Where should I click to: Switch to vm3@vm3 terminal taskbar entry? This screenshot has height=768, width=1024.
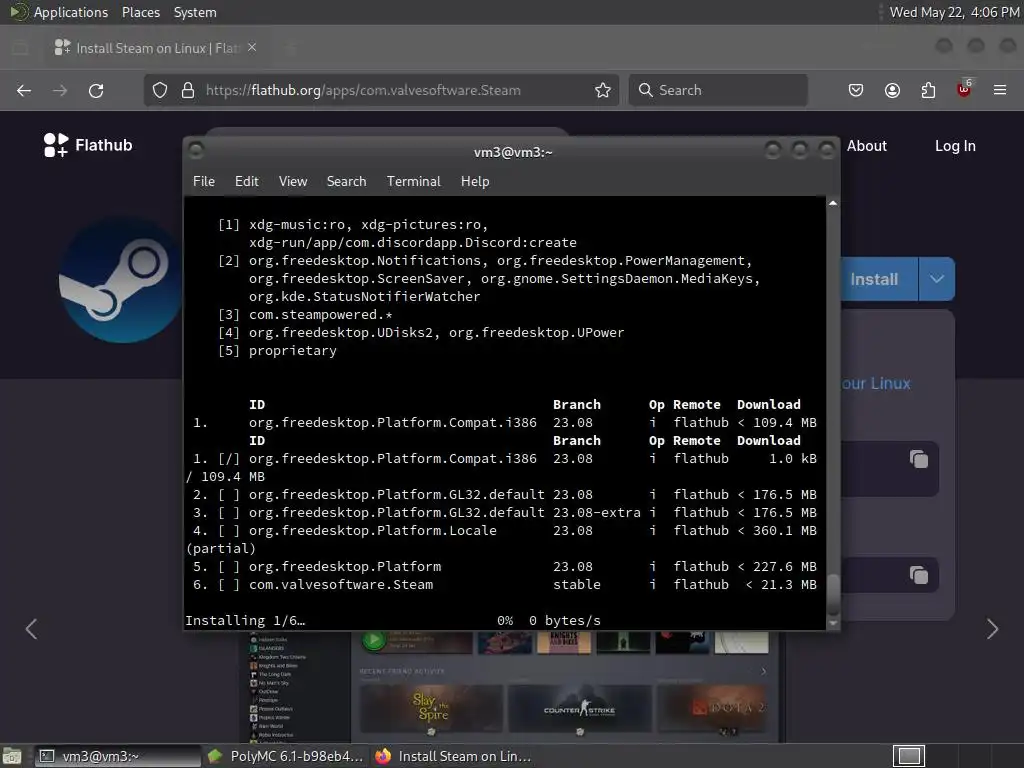[x=118, y=756]
